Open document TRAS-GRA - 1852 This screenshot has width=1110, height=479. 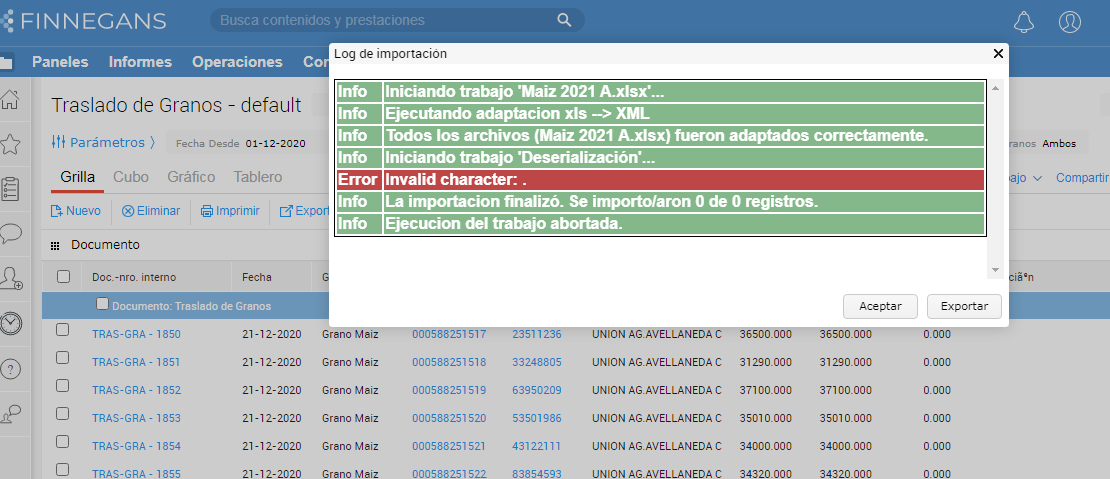(x=136, y=390)
